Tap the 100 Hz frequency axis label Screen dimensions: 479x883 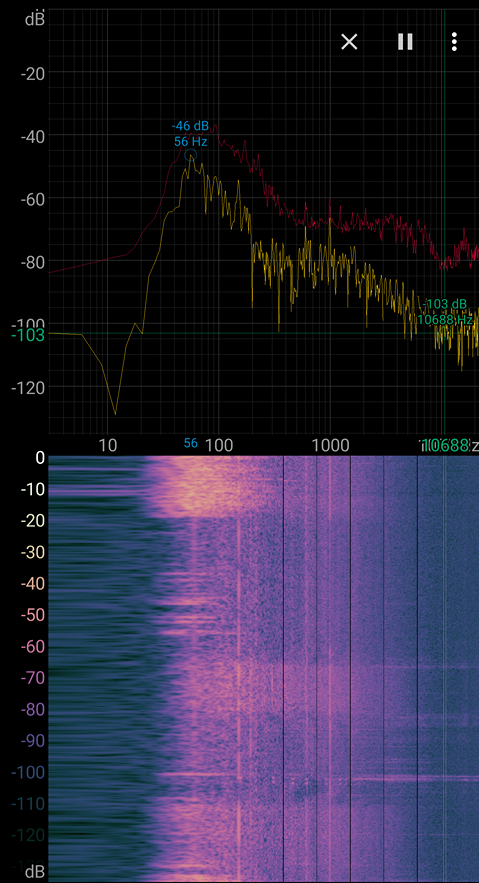pyautogui.click(x=218, y=446)
